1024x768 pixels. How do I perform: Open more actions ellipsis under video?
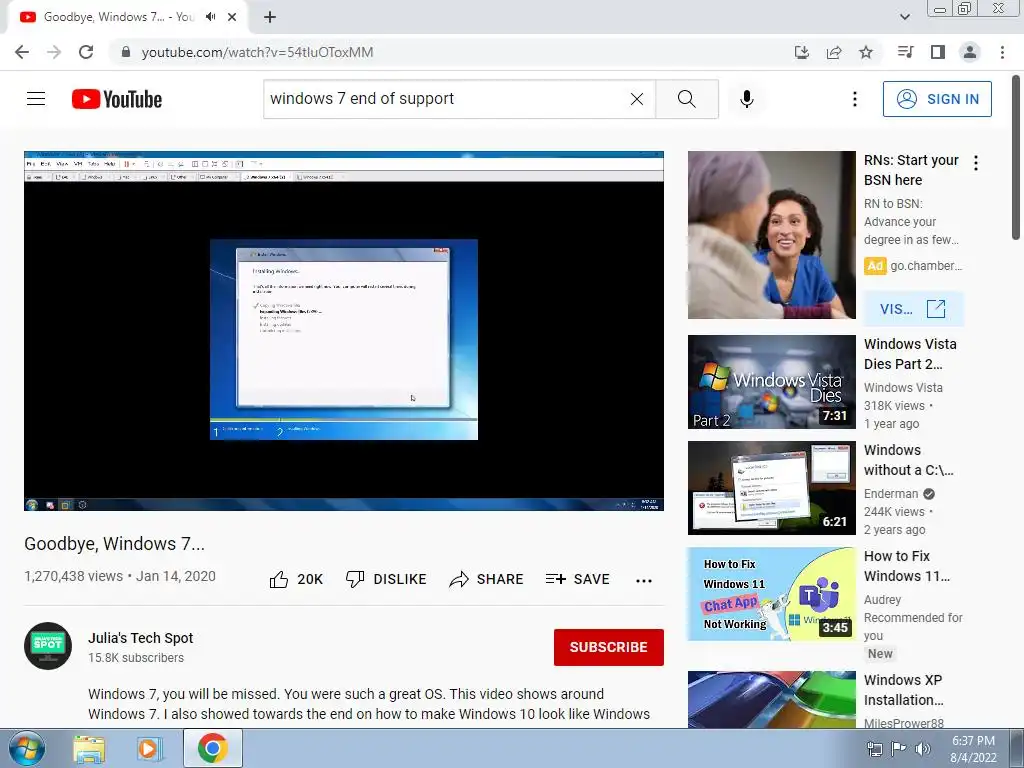pyautogui.click(x=644, y=581)
